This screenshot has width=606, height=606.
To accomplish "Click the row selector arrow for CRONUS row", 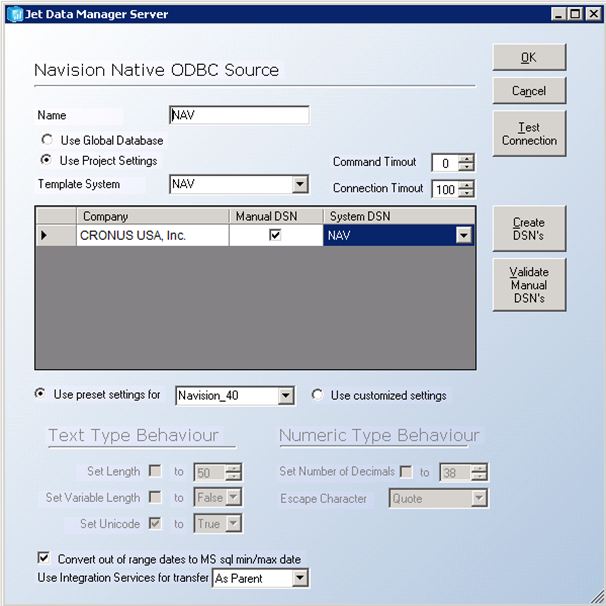I will tap(56, 235).
